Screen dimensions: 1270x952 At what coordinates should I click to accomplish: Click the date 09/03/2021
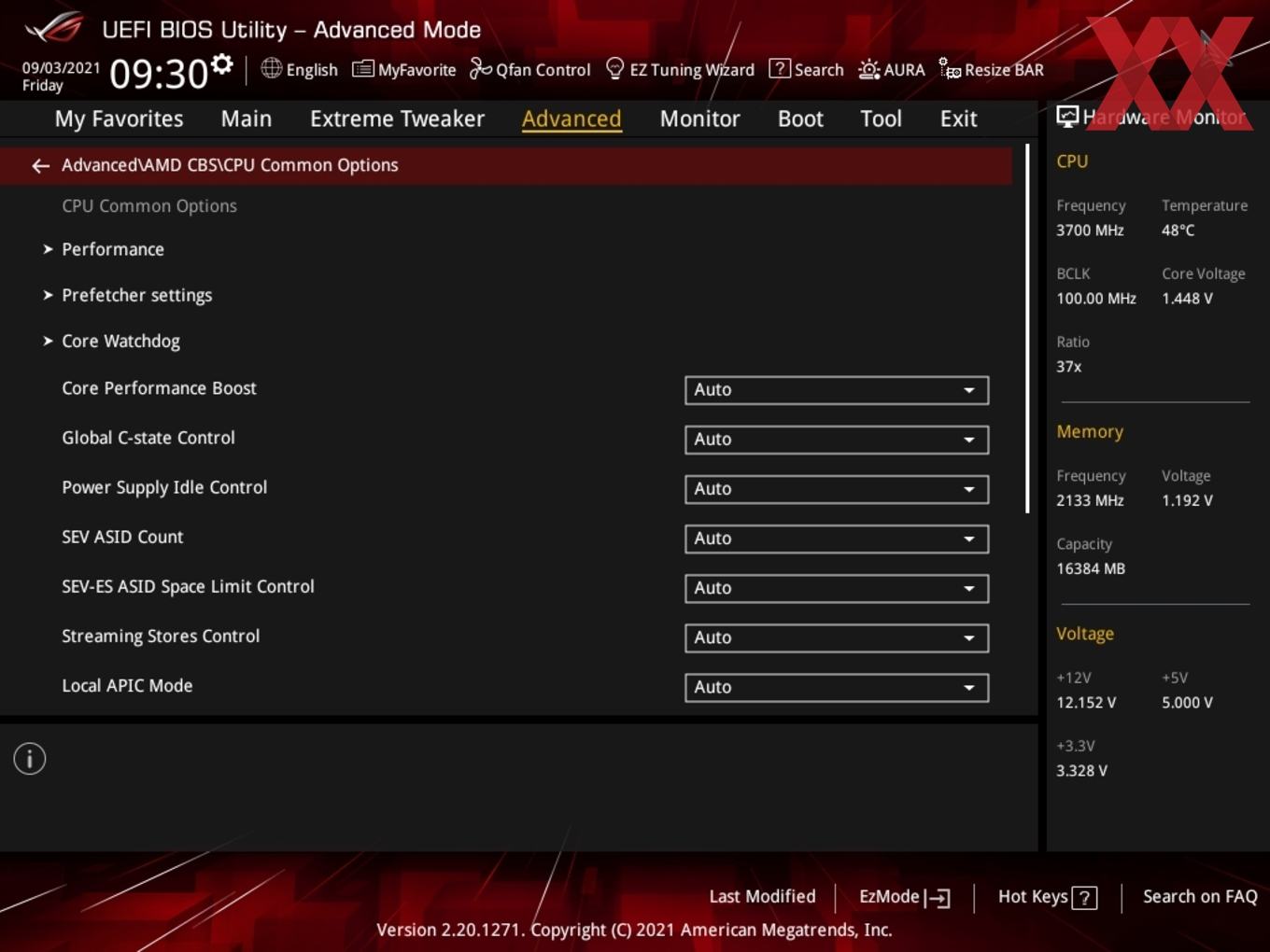click(61, 68)
